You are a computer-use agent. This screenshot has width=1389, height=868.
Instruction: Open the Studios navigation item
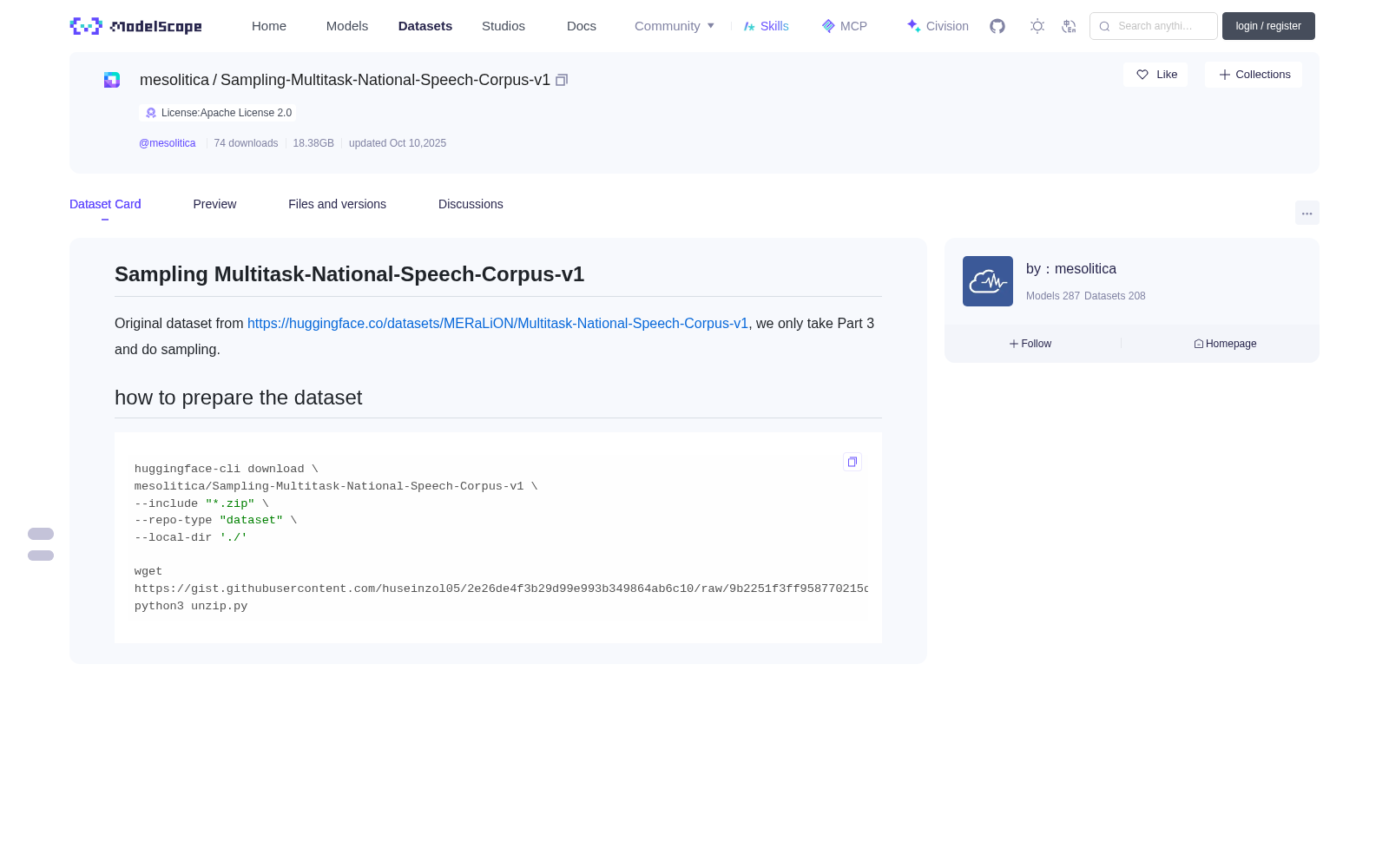pyautogui.click(x=504, y=26)
